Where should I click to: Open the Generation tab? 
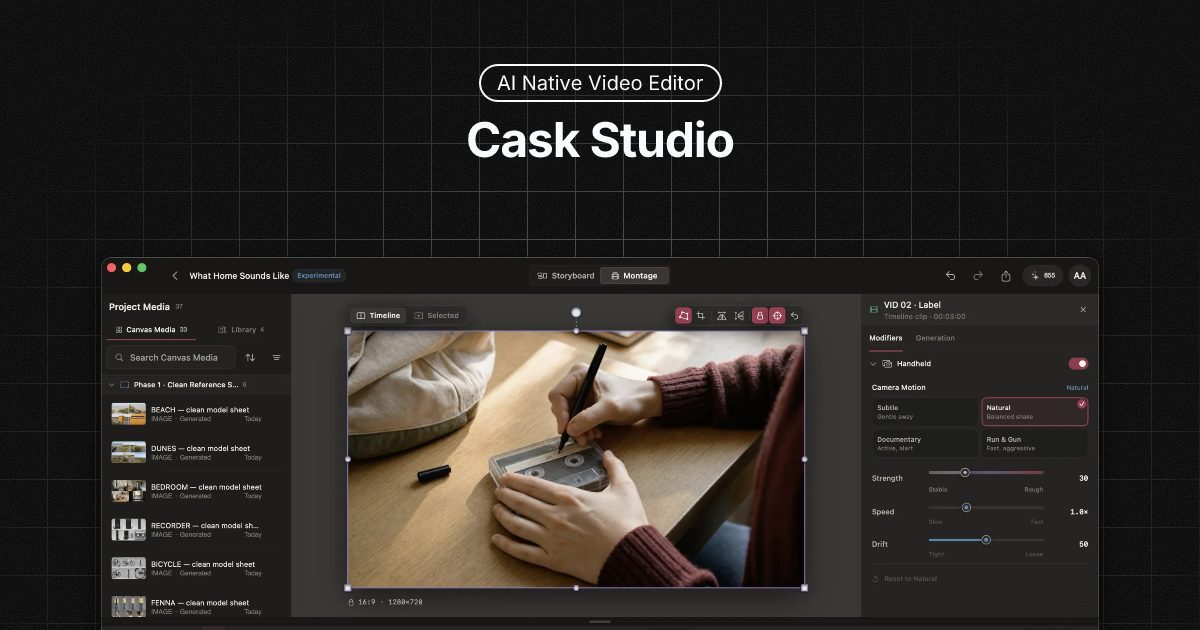tap(935, 338)
